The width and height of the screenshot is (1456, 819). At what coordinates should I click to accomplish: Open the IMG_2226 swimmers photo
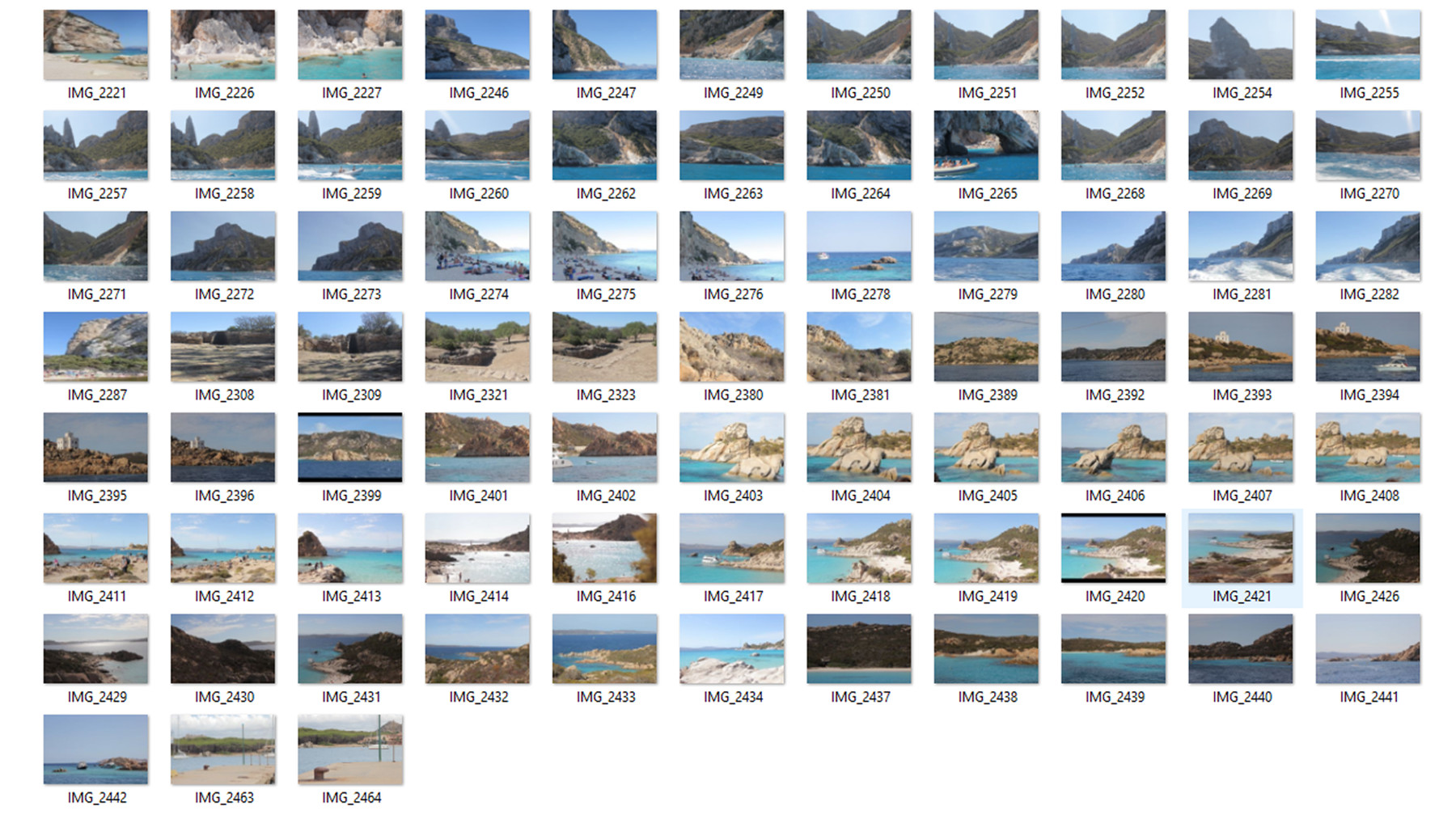222,44
